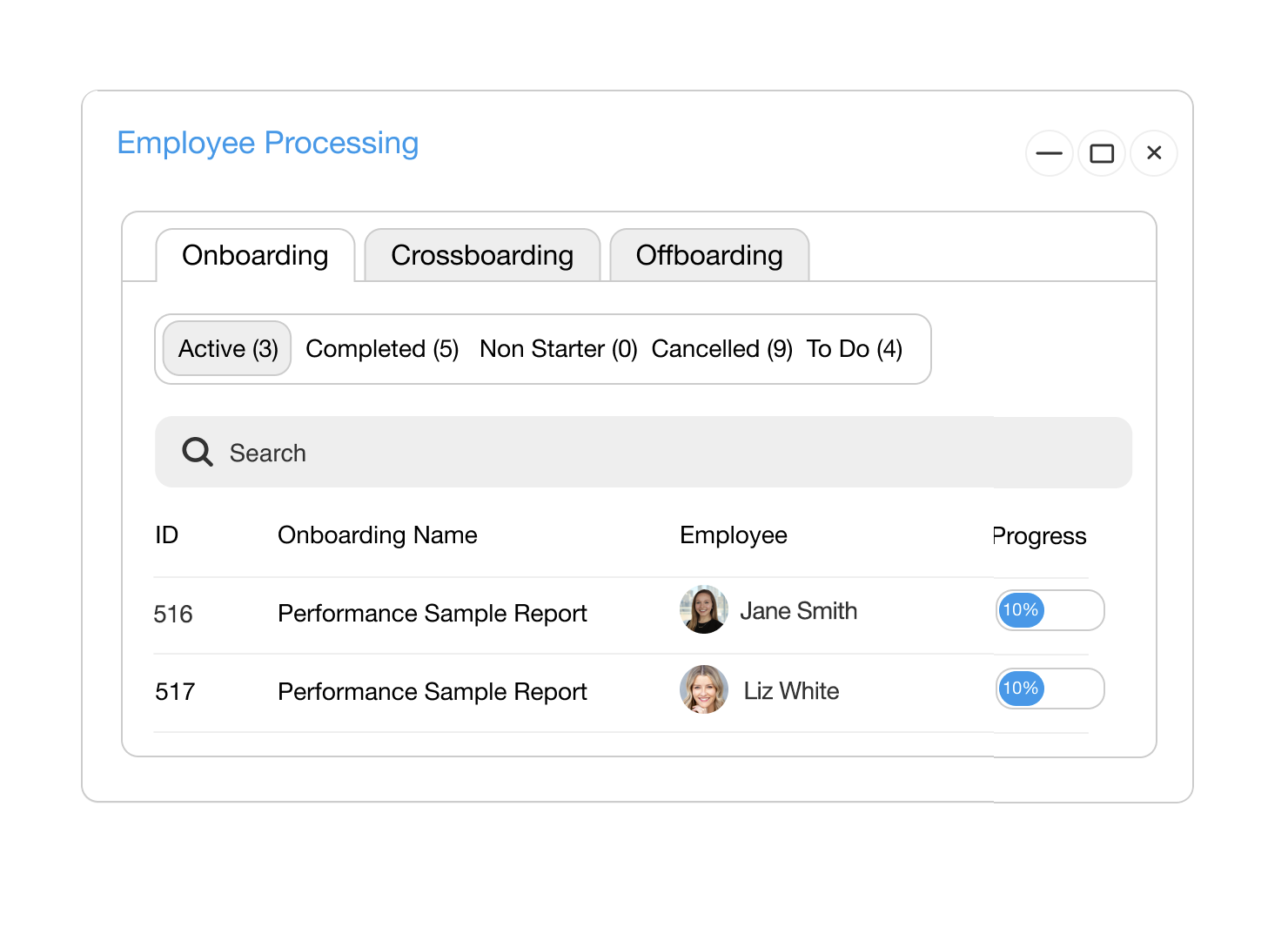Select the Active (3) filter
1288x941 pixels.
[227, 348]
